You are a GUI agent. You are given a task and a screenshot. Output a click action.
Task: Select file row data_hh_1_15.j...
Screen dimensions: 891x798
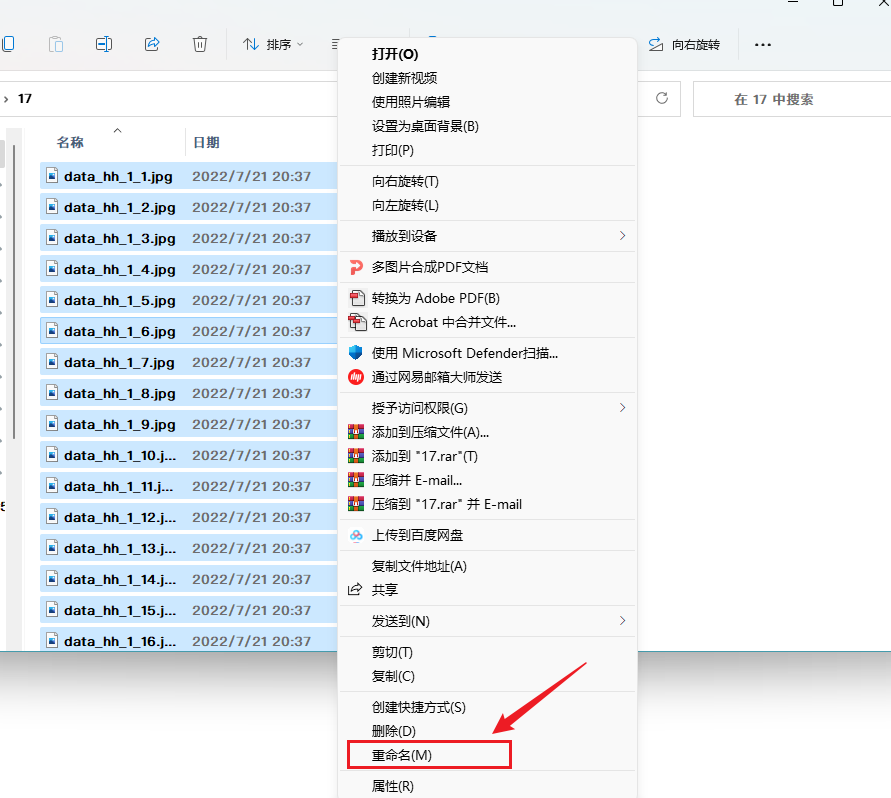pyautogui.click(x=189, y=610)
